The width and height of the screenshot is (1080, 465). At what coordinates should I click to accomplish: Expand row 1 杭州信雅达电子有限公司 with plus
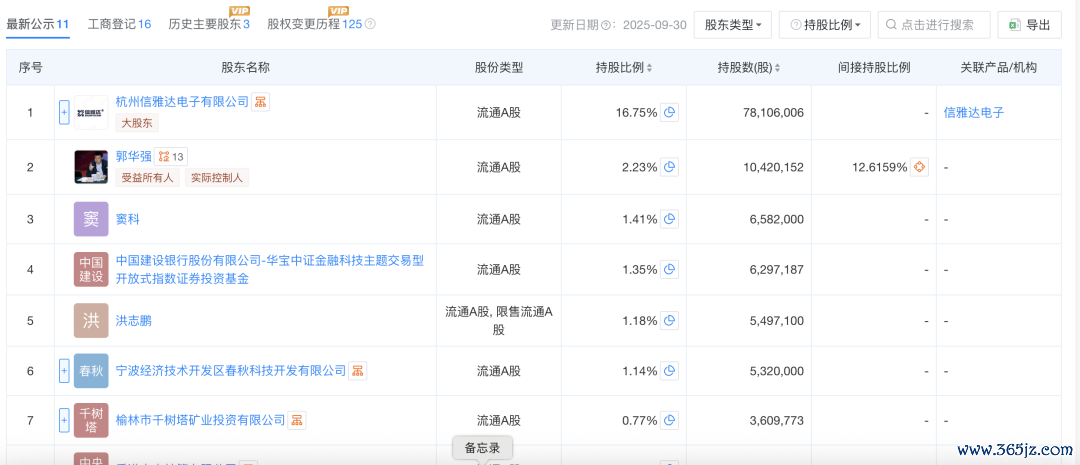click(64, 112)
